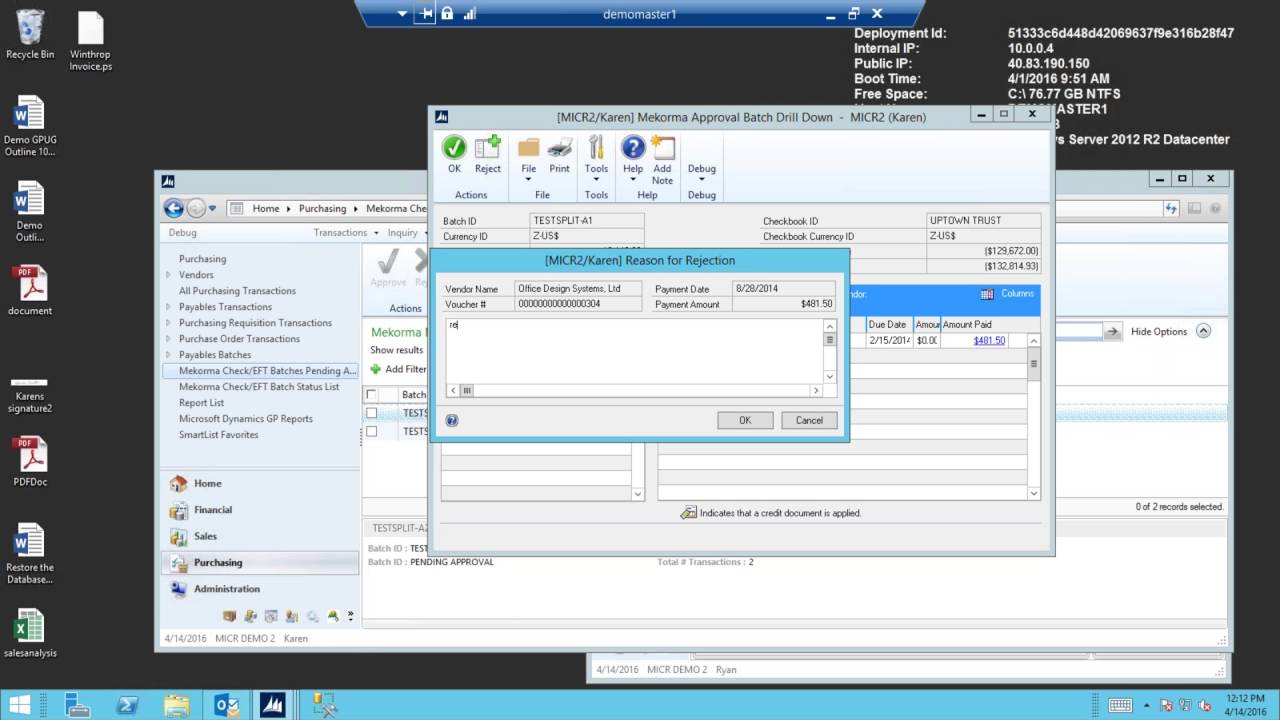Open the Debug dropdown in the Drill Down ribbon
Image resolution: width=1280 pixels, height=720 pixels.
[x=702, y=171]
